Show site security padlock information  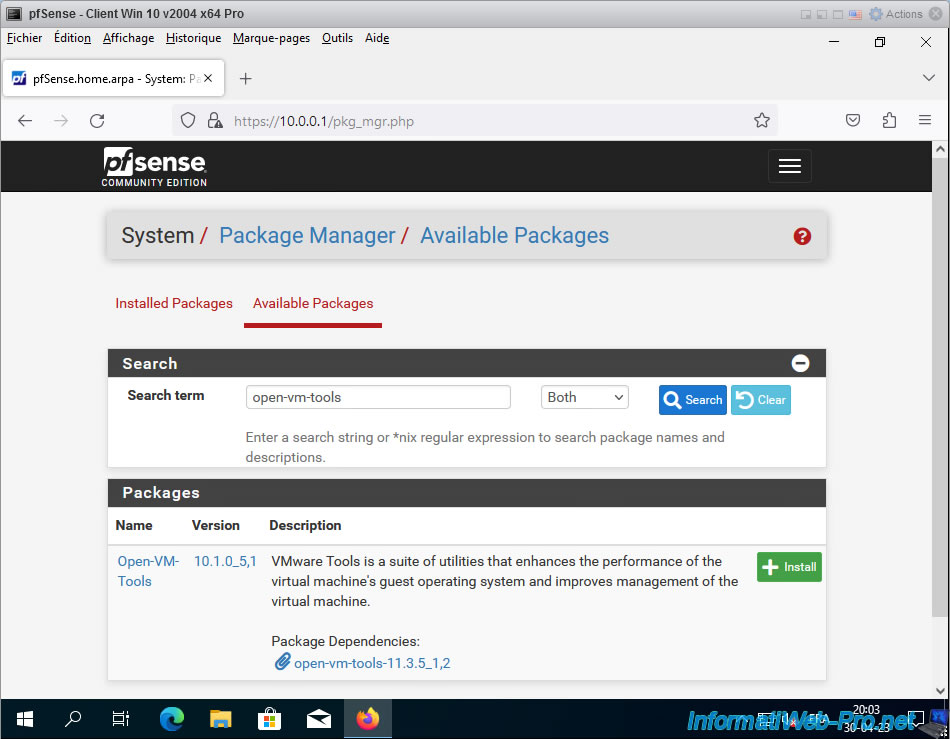(214, 121)
